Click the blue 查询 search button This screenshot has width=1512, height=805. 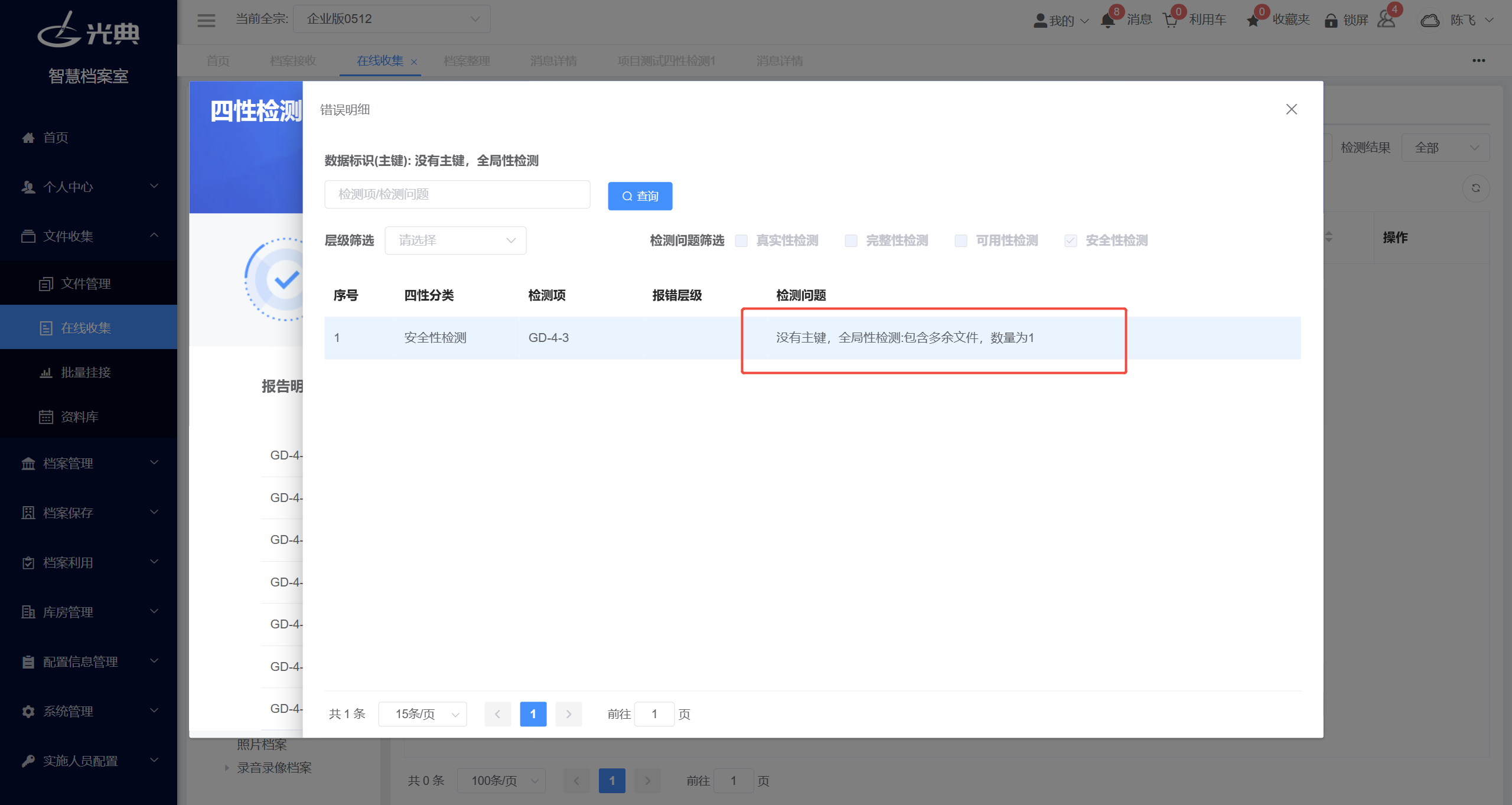tap(640, 196)
